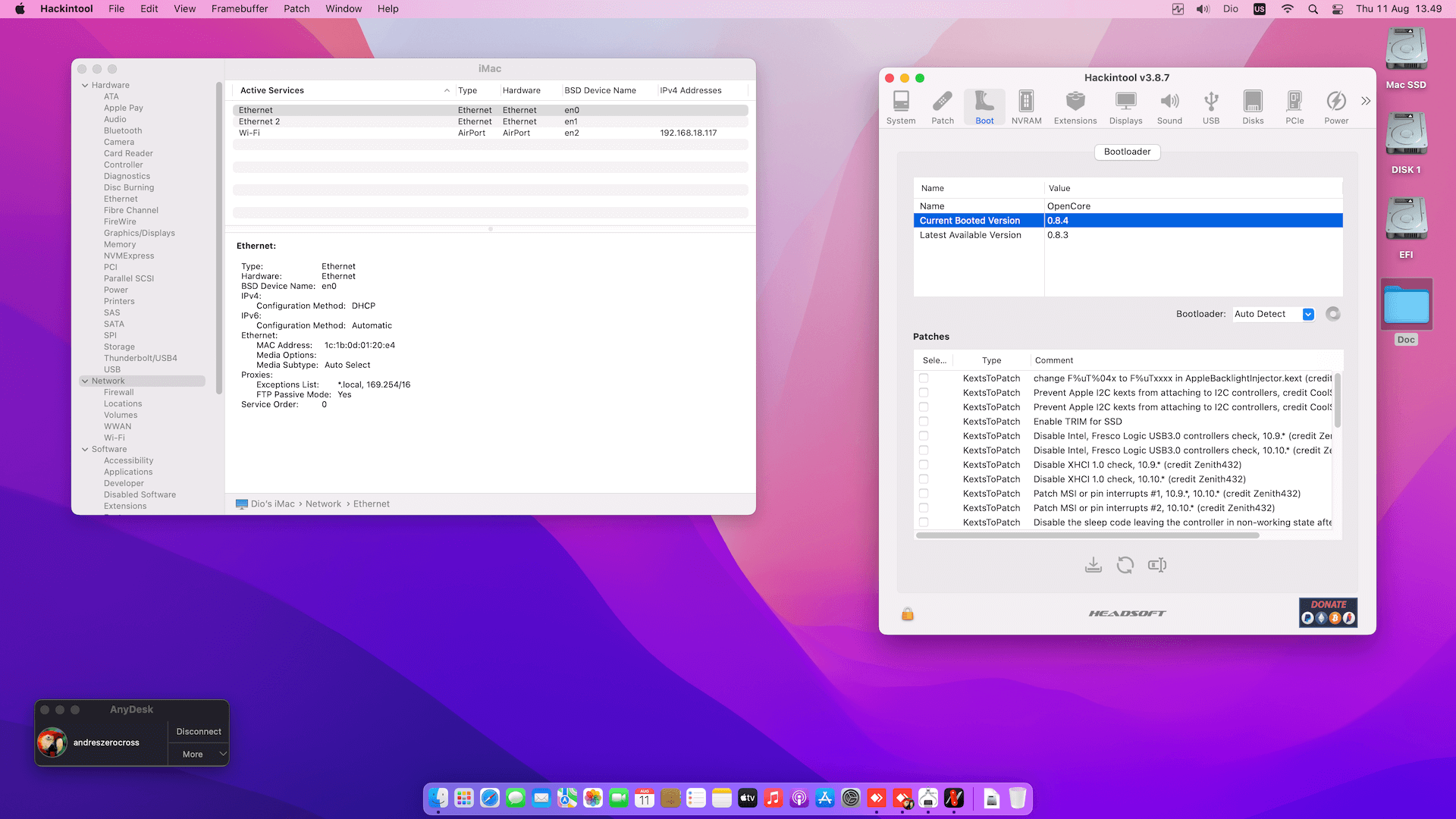Click the horizontal scrollbar under Patches table
This screenshot has width=1456, height=819.
coord(1087,535)
